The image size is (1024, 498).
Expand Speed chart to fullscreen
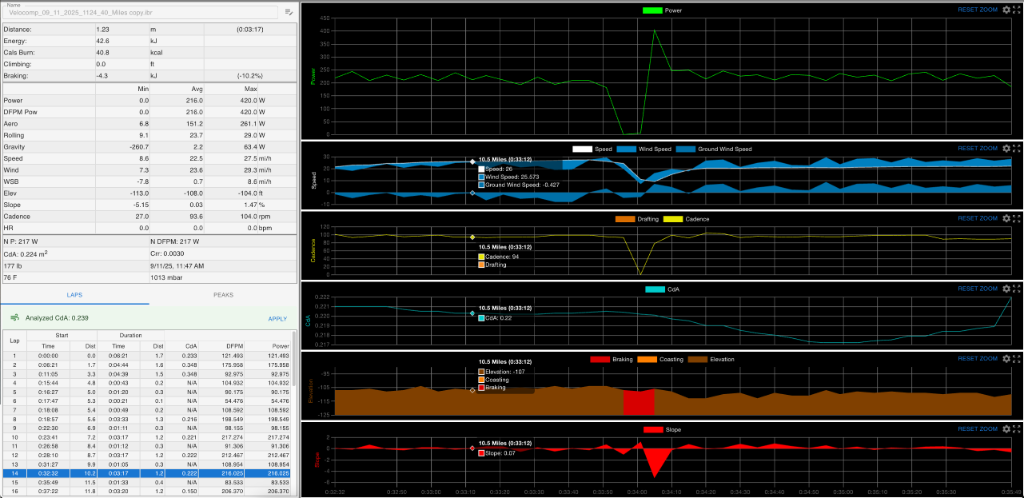[x=1016, y=148]
